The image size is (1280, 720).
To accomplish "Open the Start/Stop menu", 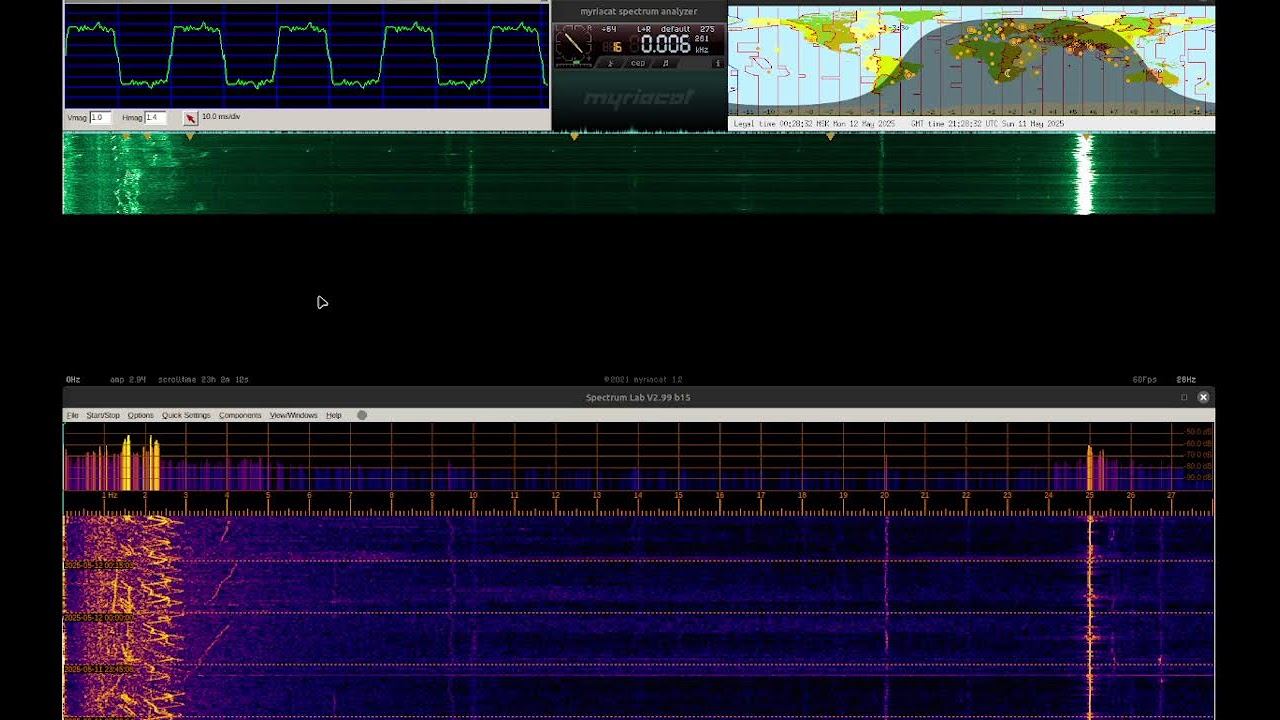I will pyautogui.click(x=103, y=415).
